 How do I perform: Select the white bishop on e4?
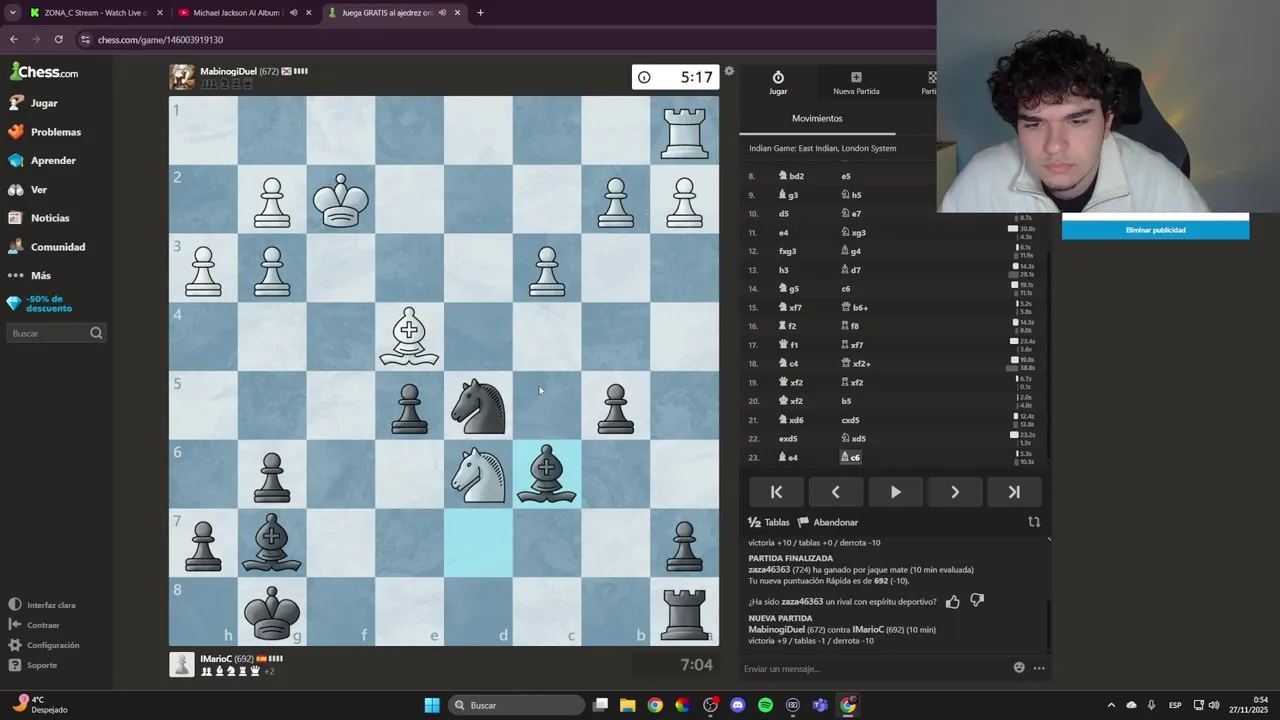coord(409,337)
